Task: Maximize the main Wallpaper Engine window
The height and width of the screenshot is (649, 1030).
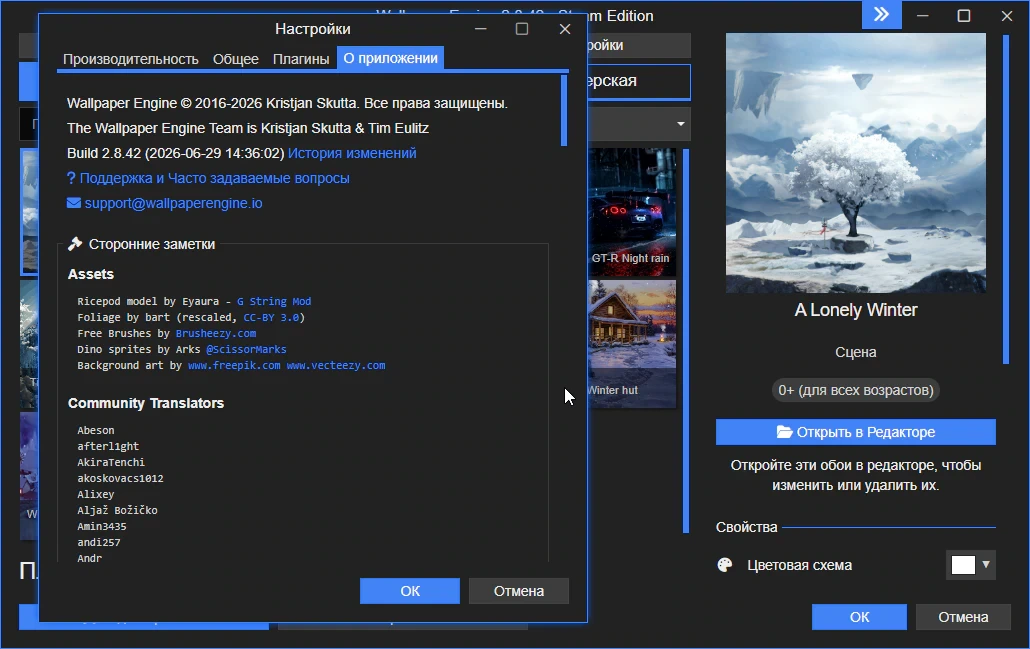Action: (964, 15)
